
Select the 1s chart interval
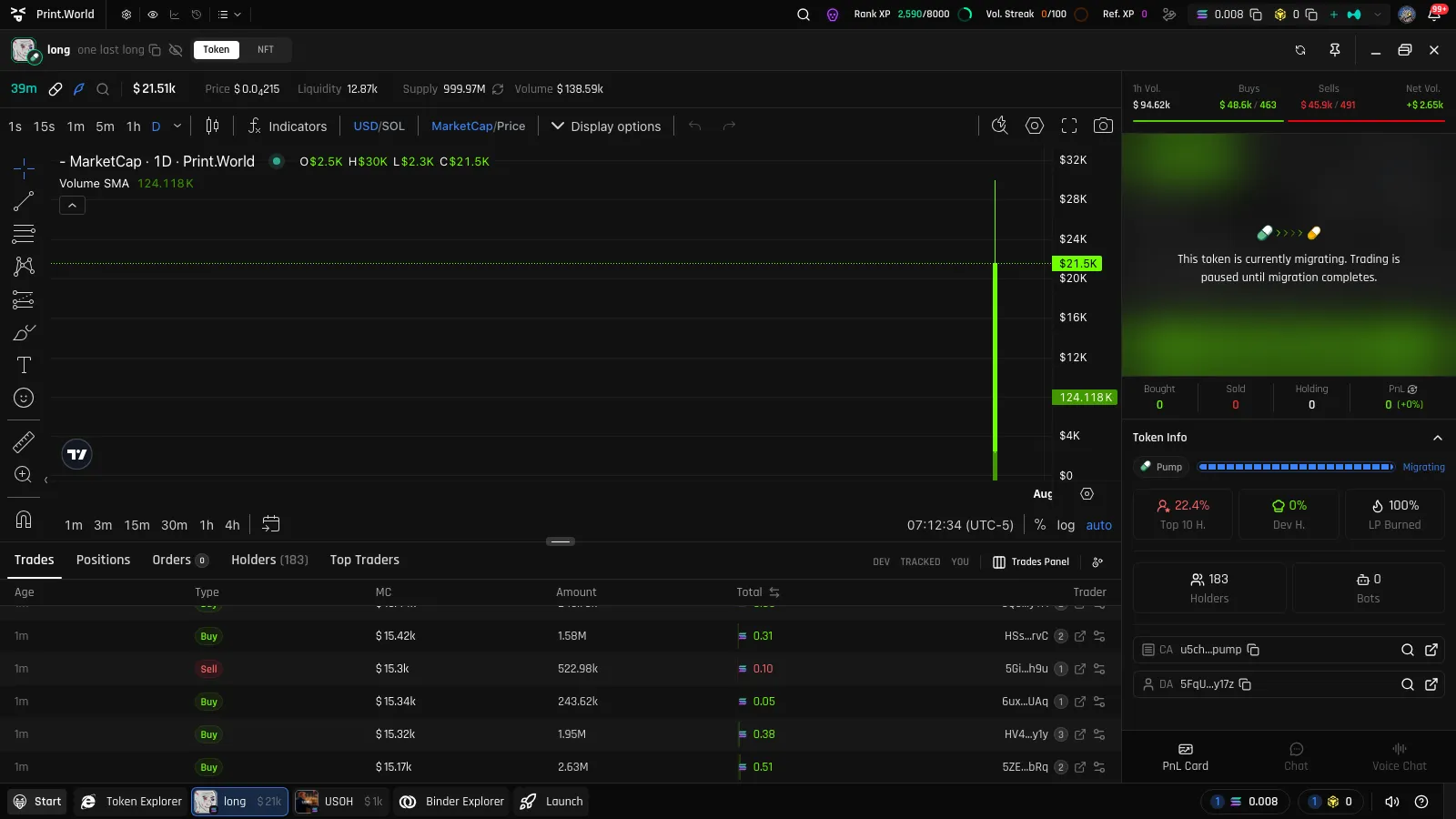point(15,126)
